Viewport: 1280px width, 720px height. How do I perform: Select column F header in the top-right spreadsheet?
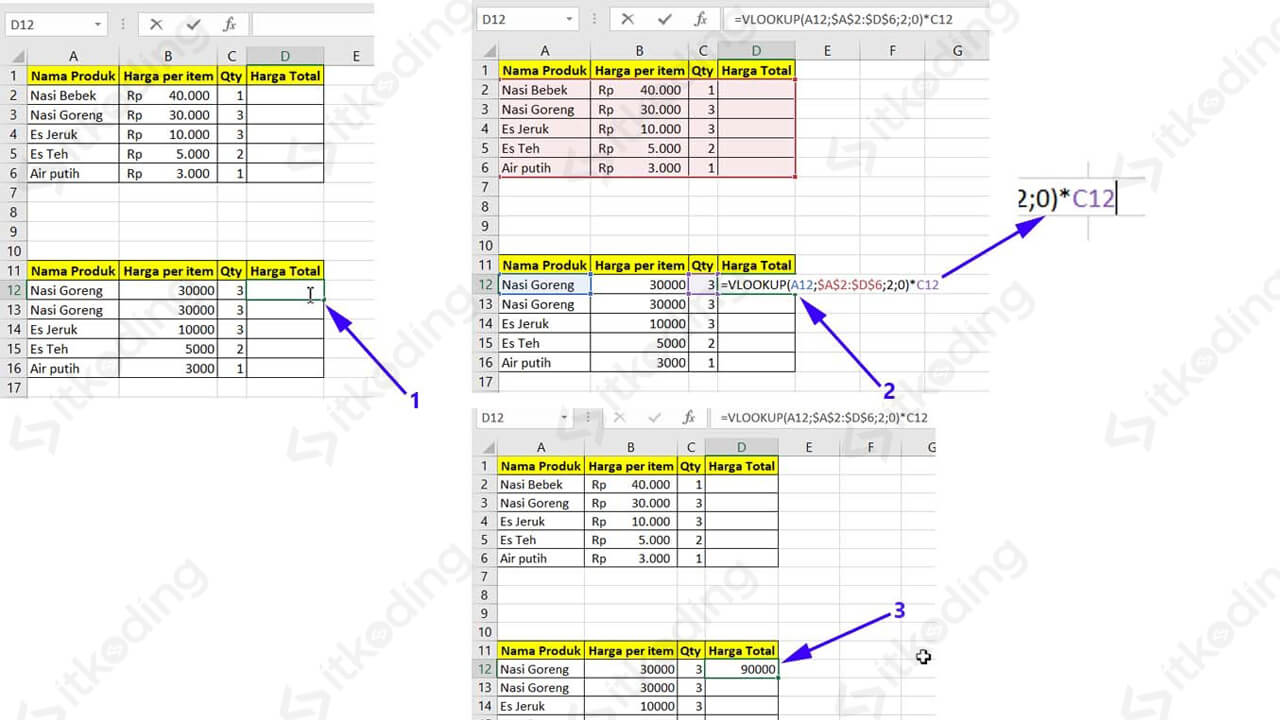[x=891, y=51]
